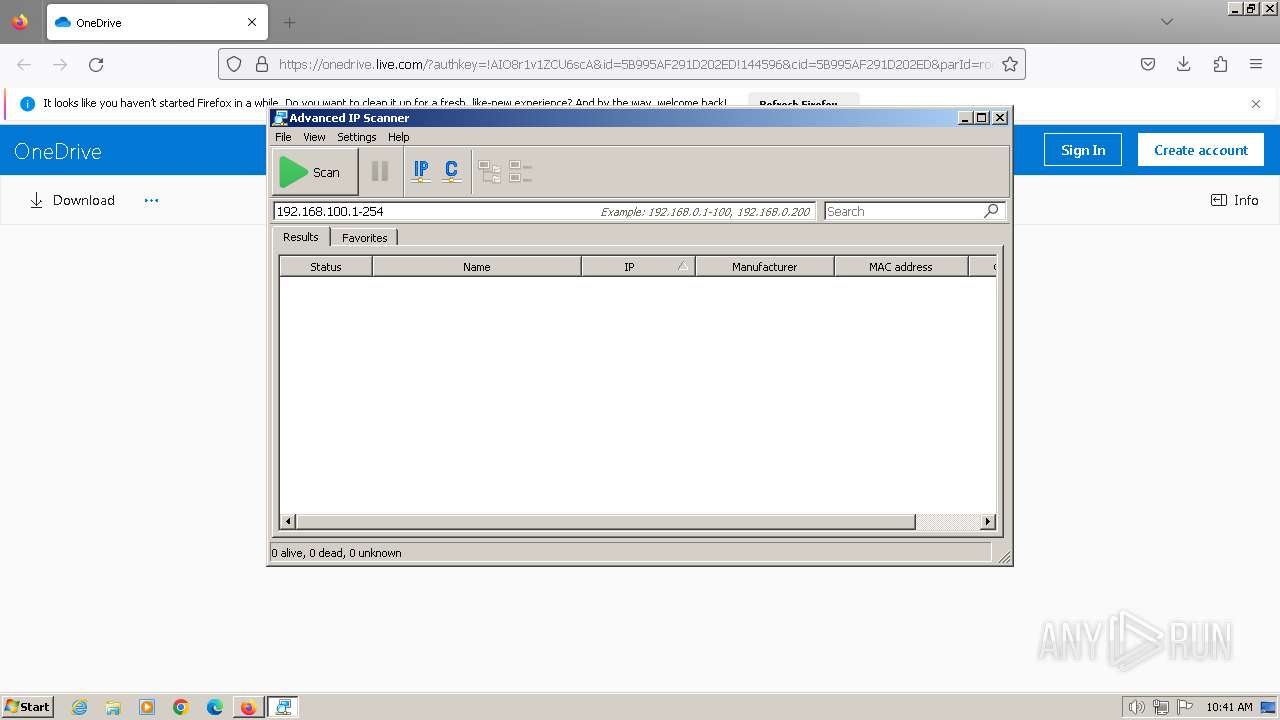Open the Help menu in Advanced IP Scanner

pyautogui.click(x=399, y=137)
